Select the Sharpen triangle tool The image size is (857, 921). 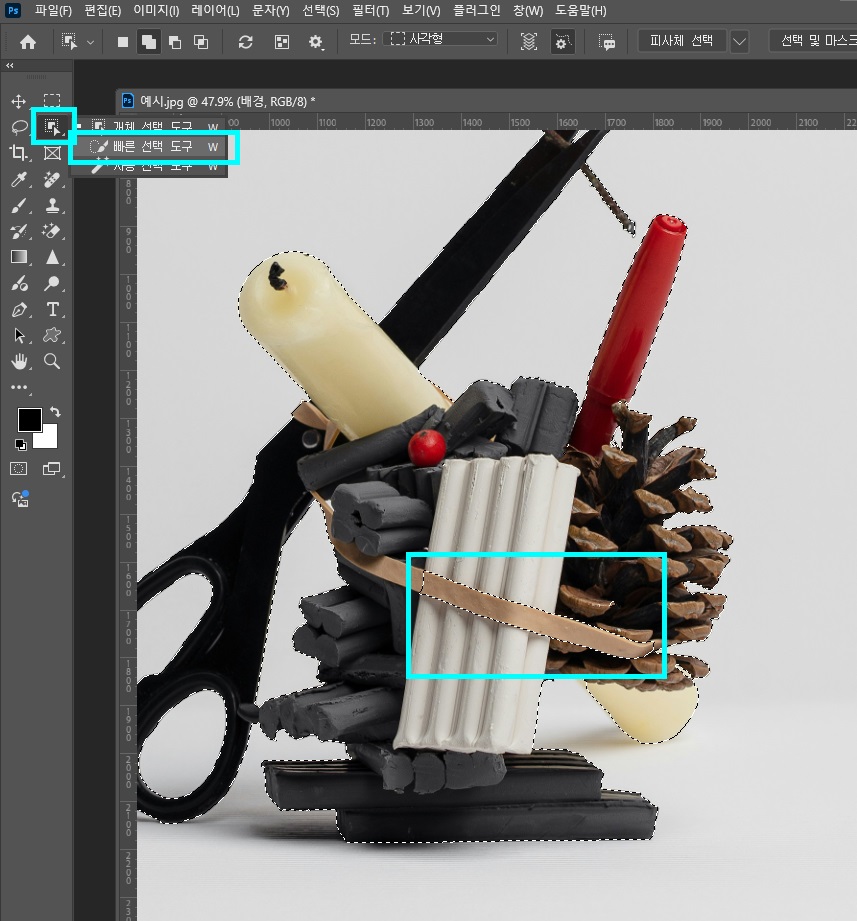coord(52,257)
